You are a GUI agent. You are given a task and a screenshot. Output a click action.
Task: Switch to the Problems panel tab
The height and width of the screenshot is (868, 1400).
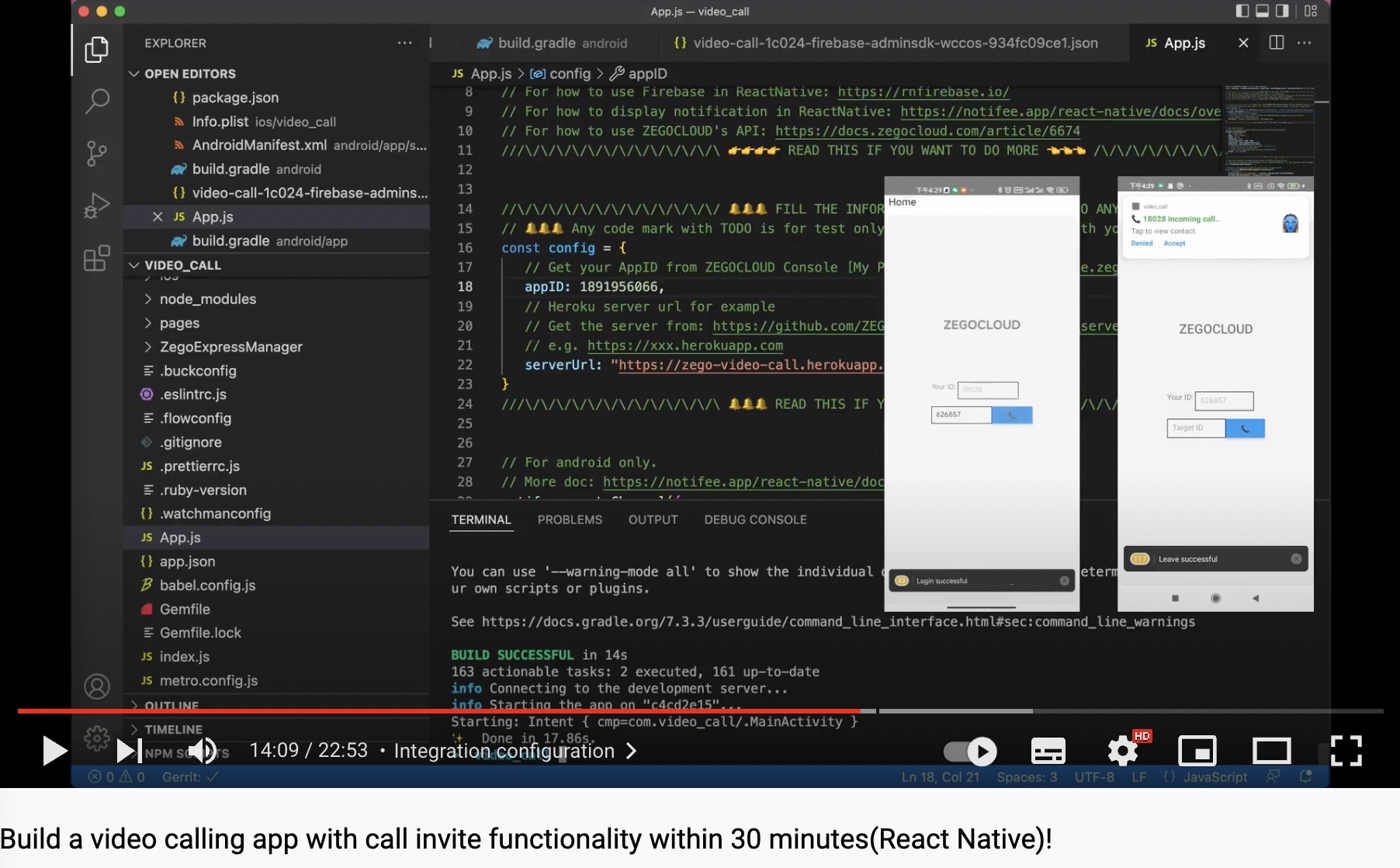(x=570, y=519)
